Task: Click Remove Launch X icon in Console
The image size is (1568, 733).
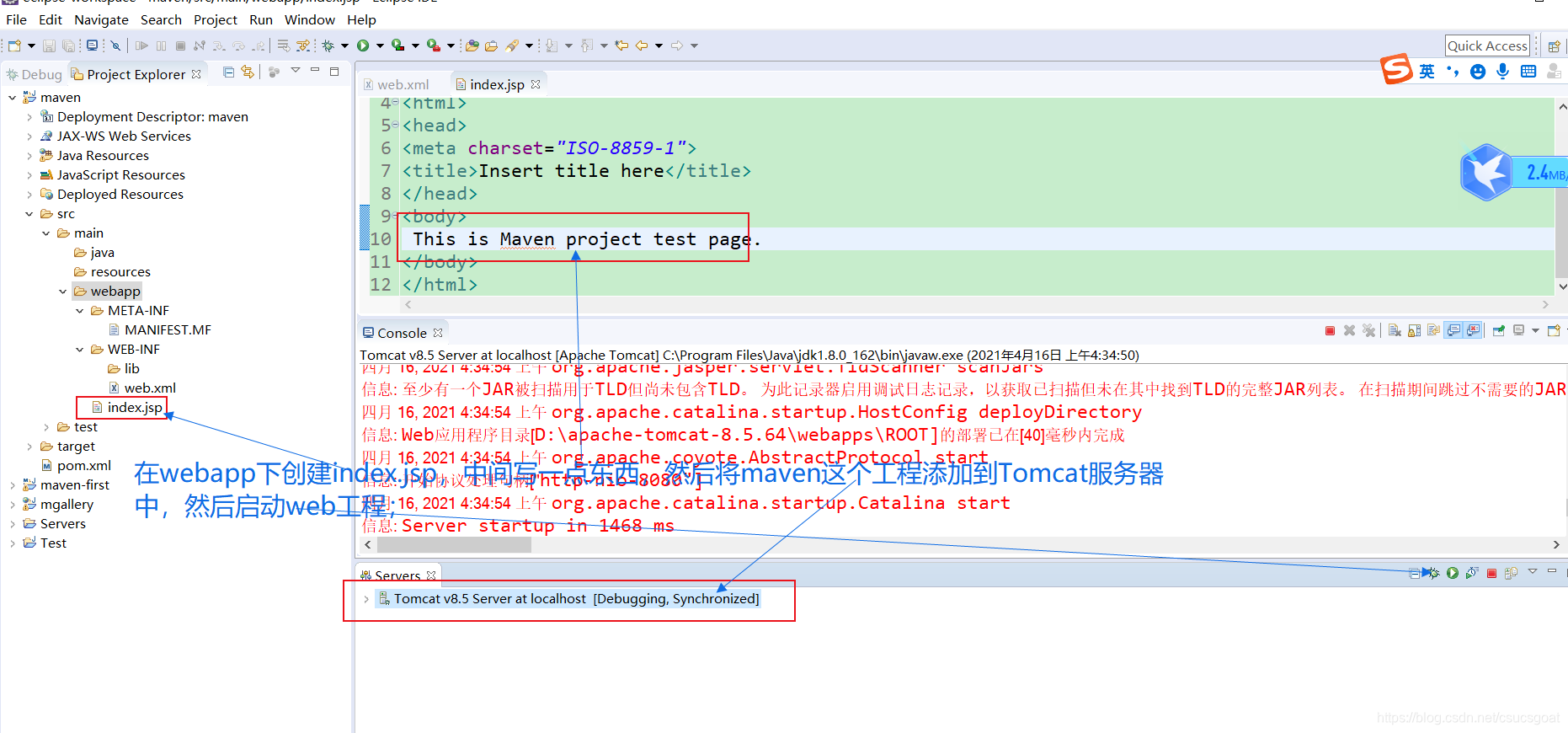Action: [x=1349, y=331]
